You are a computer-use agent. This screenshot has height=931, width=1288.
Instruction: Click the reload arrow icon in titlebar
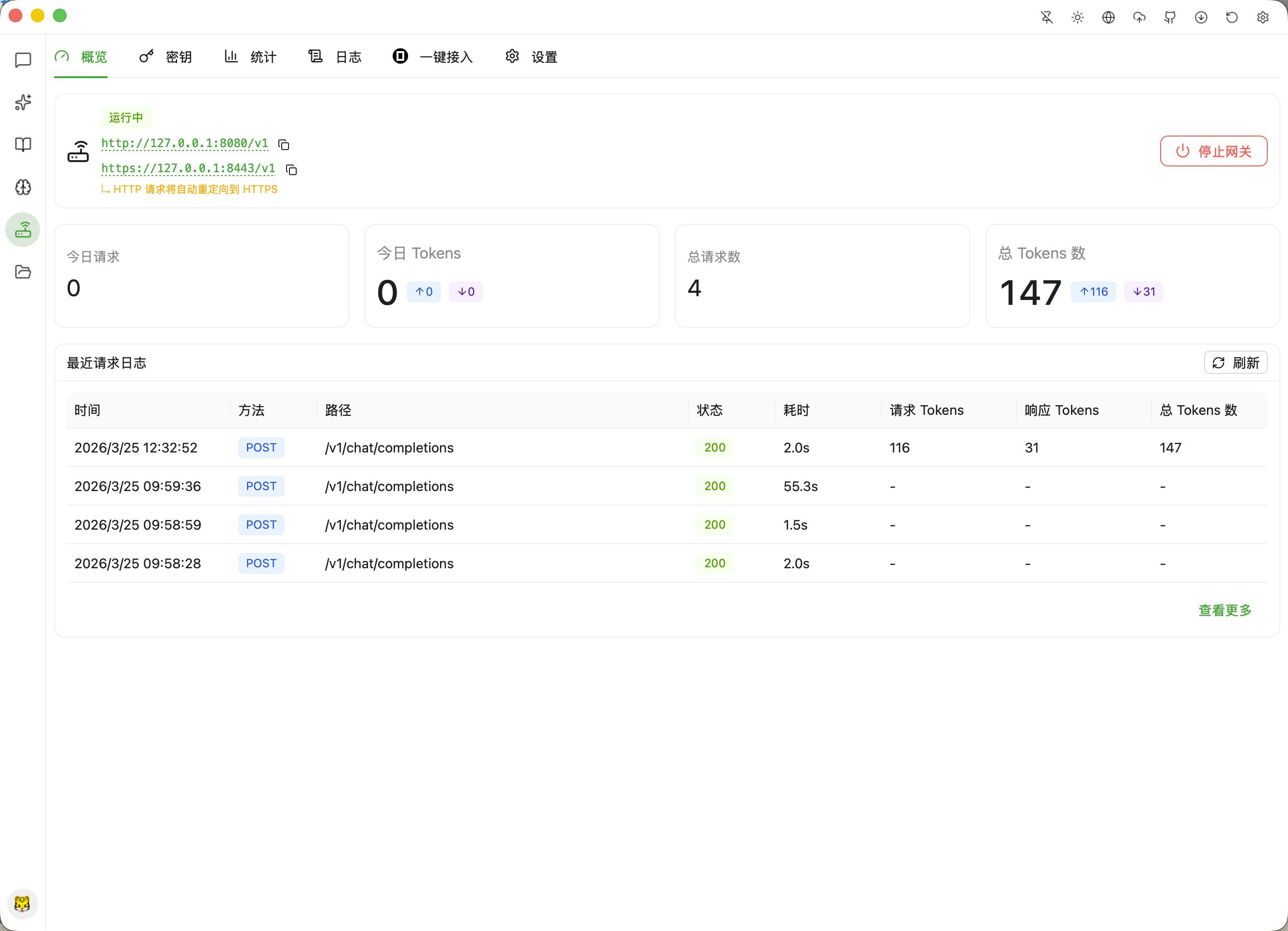pos(1232,18)
